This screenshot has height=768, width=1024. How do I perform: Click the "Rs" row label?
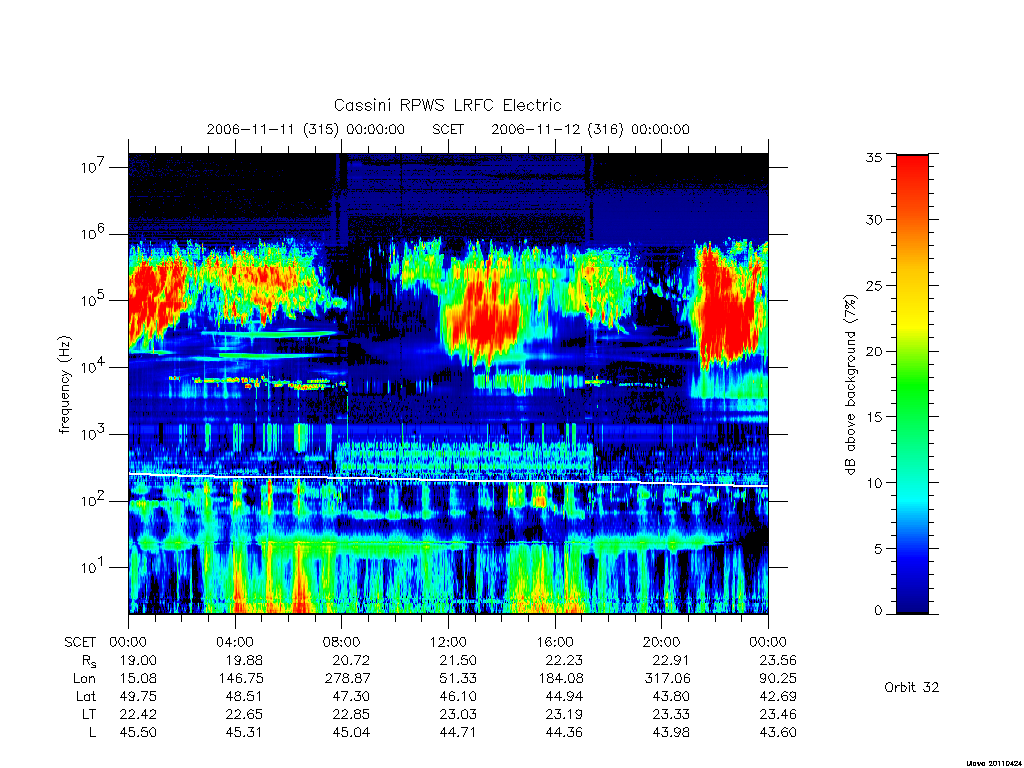click(89, 661)
